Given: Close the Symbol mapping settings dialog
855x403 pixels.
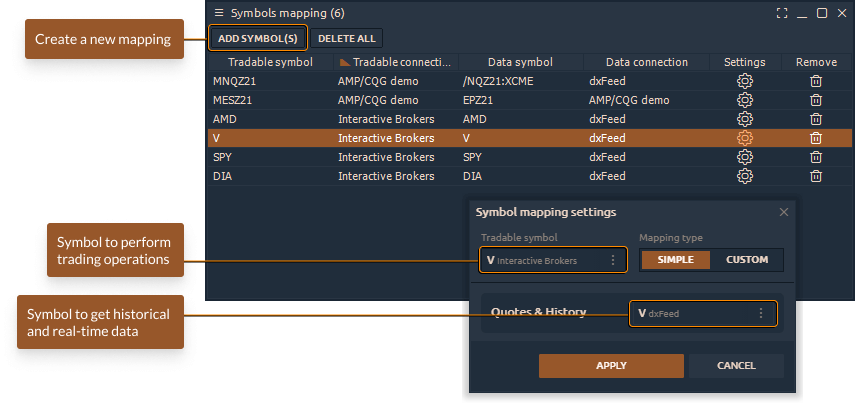Looking at the screenshot, I should click(784, 212).
